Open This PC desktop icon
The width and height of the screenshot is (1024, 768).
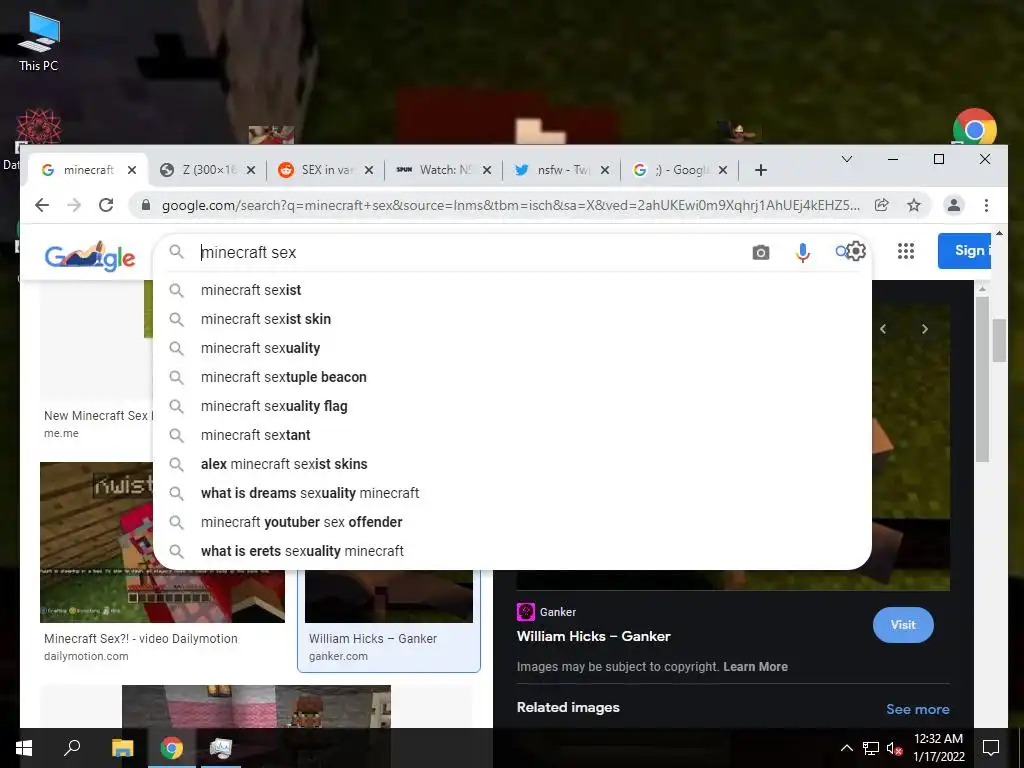point(39,40)
